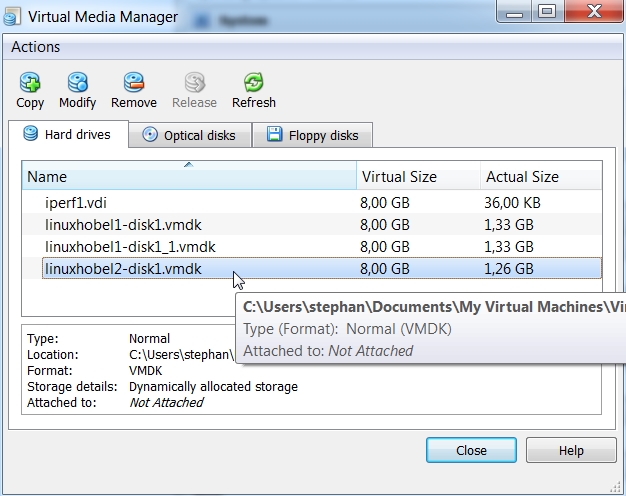Sort list by Name column header

click(189, 177)
